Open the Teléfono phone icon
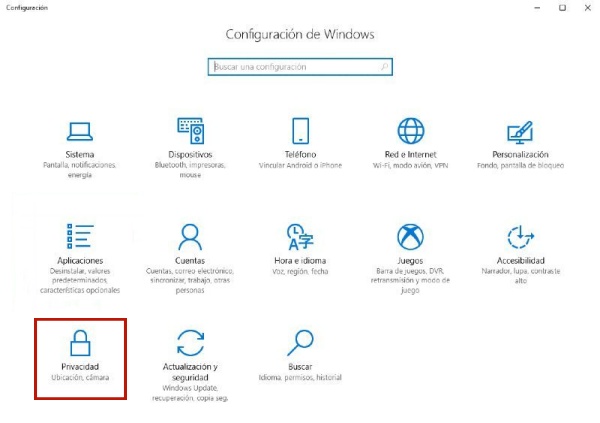600x423 pixels. (300, 131)
